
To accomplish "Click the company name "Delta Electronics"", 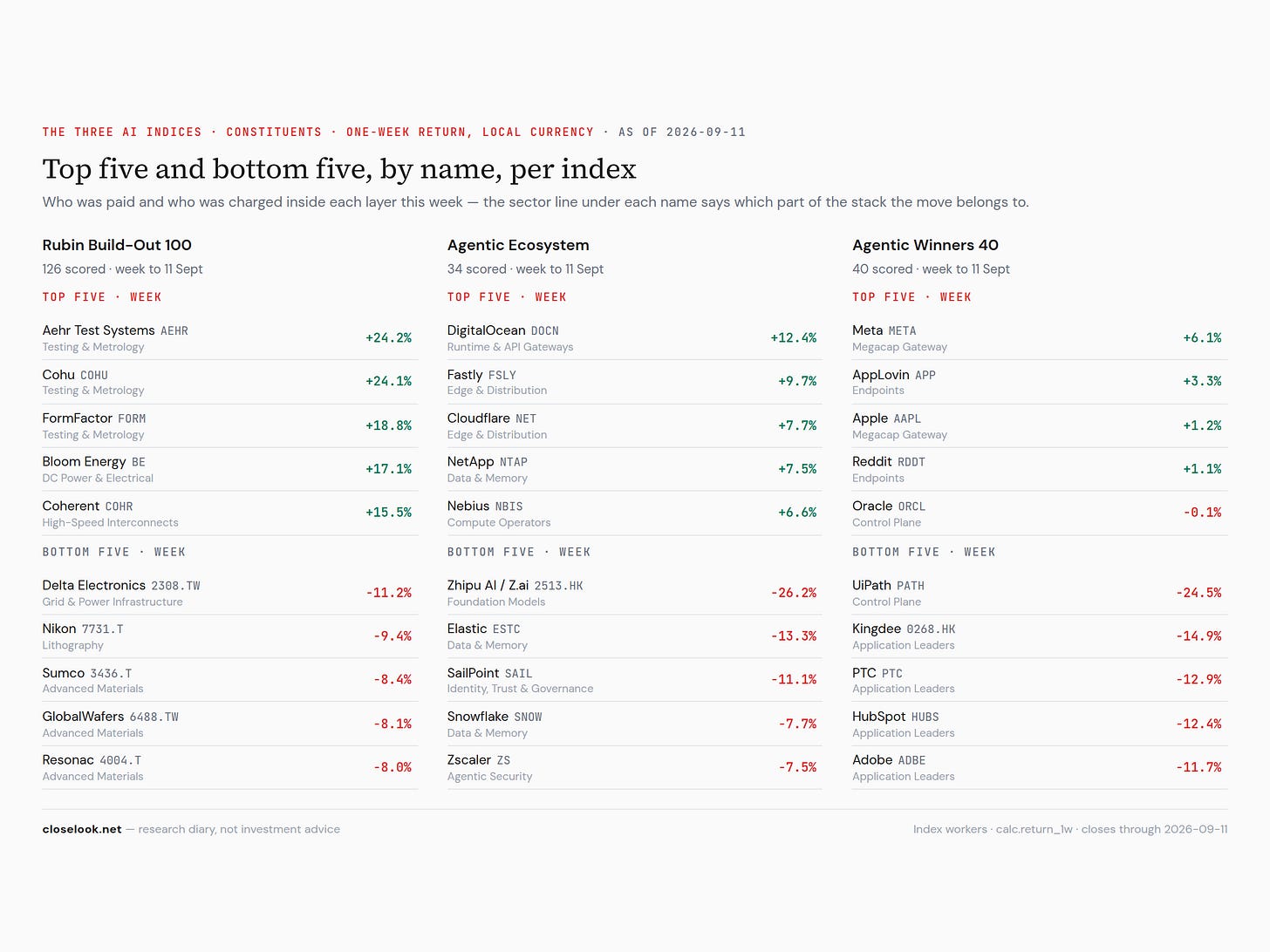I will 94,585.
